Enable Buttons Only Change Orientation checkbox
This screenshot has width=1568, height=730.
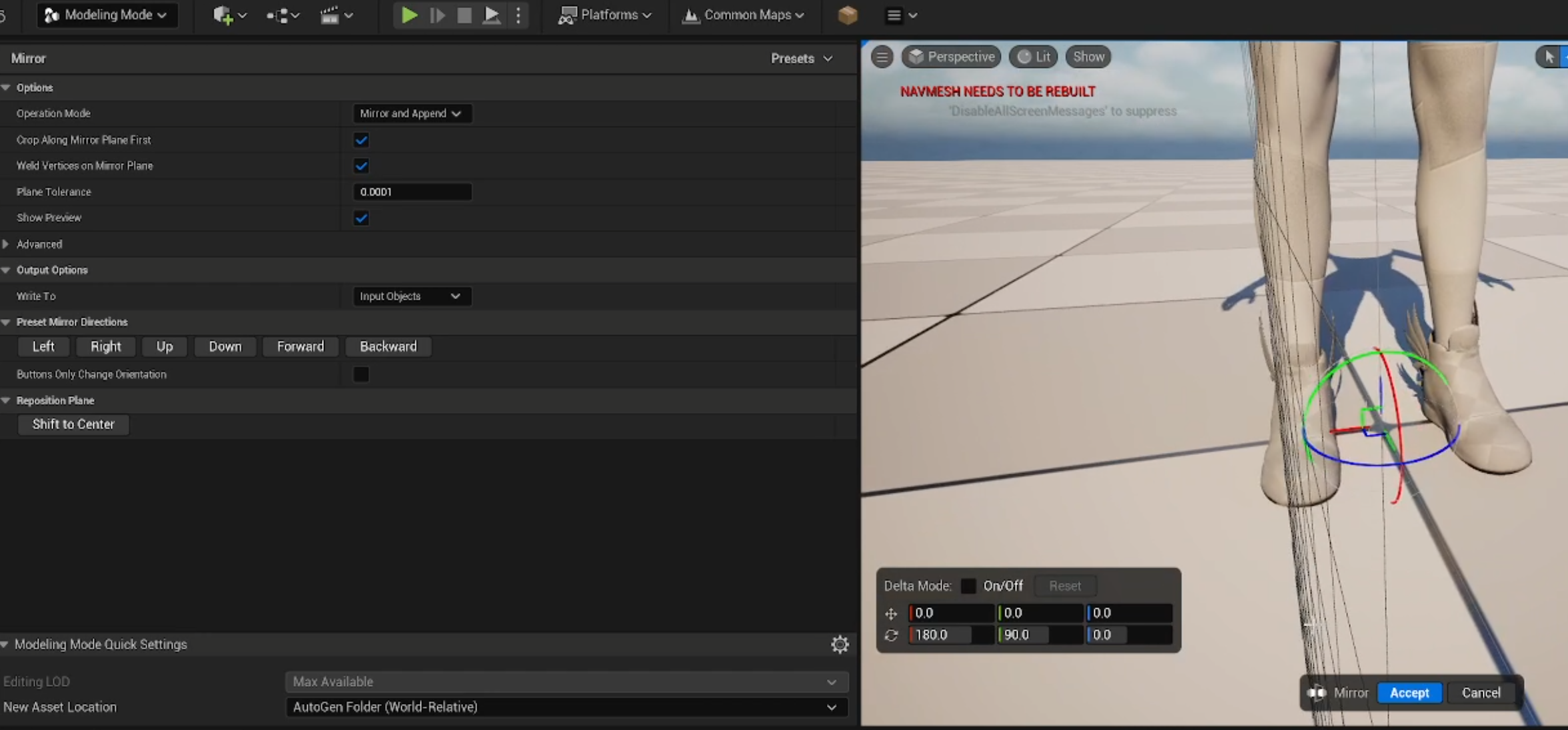point(361,374)
